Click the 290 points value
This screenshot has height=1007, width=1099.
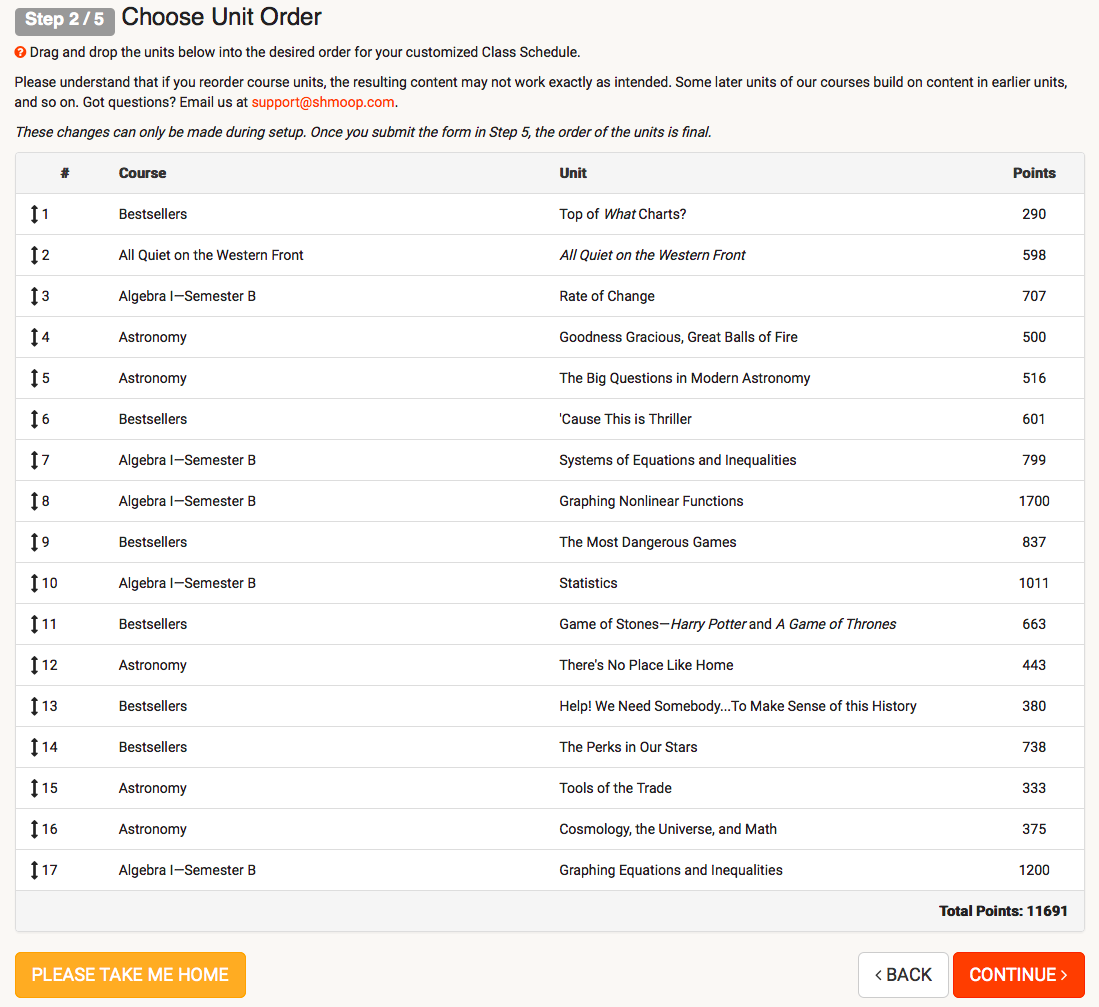[1034, 214]
